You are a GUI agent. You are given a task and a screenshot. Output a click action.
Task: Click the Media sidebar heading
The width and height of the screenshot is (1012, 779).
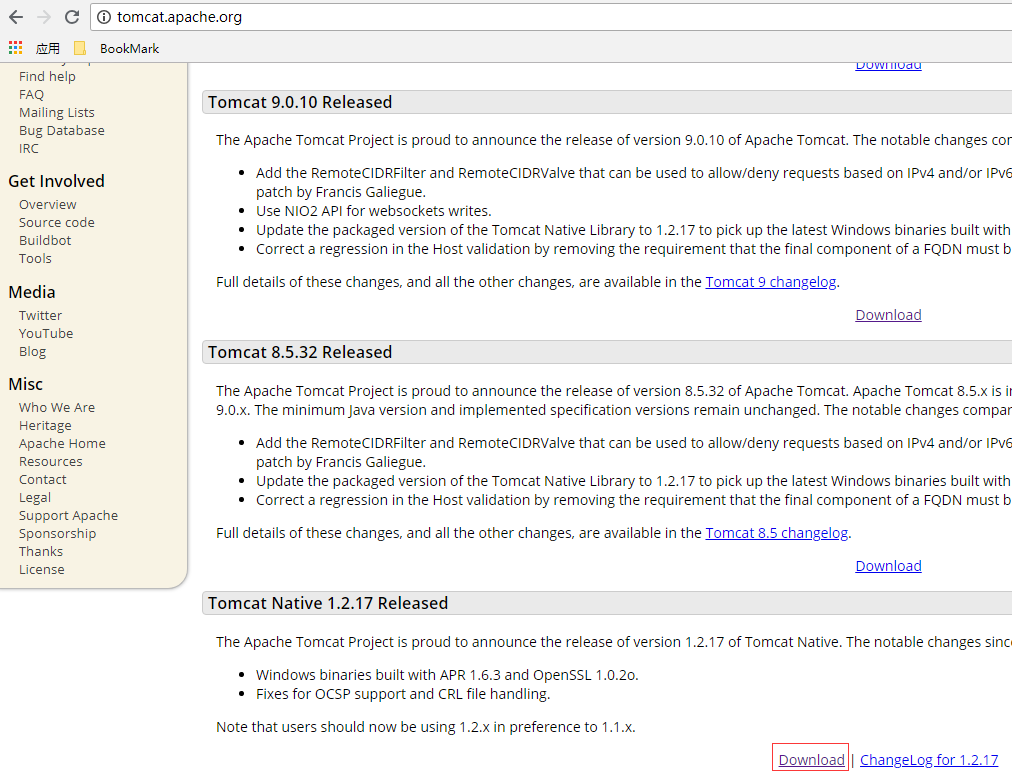point(32,292)
